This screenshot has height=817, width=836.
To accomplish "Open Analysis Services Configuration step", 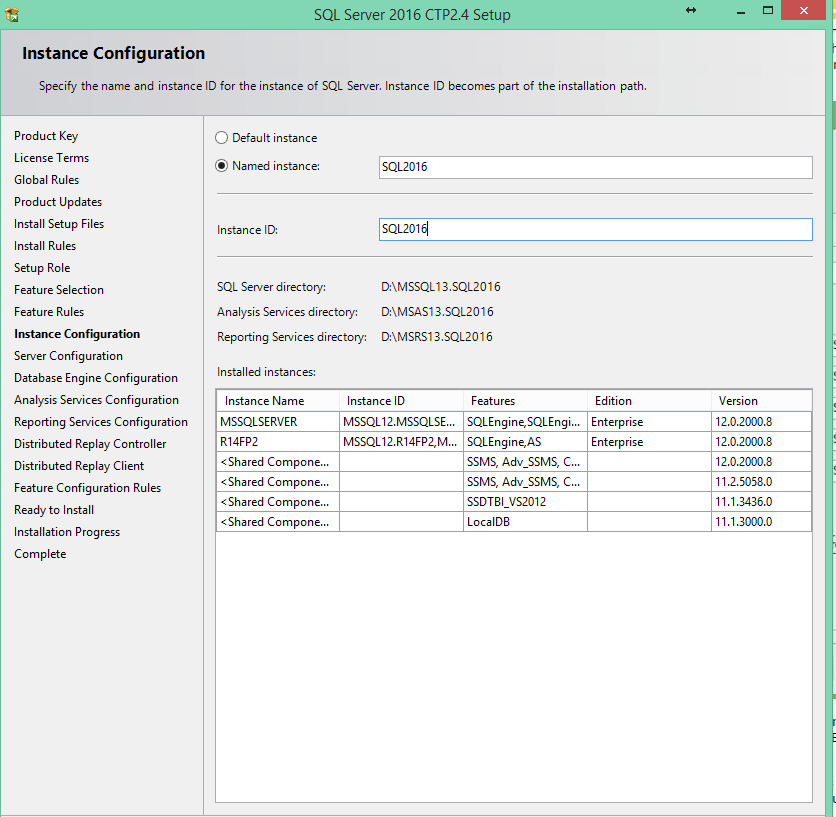I will coord(97,400).
